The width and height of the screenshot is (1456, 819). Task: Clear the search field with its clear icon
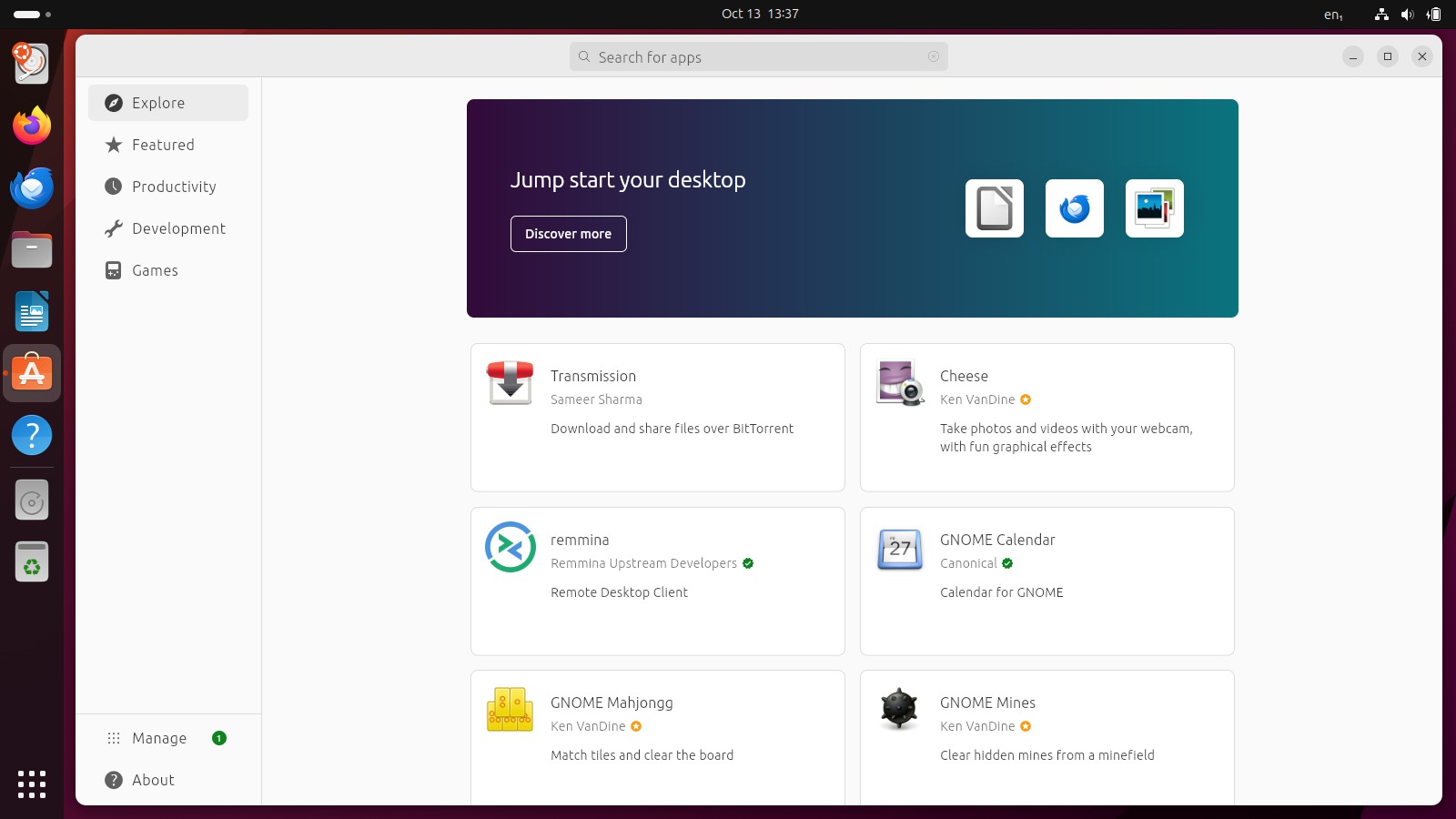pyautogui.click(x=934, y=56)
